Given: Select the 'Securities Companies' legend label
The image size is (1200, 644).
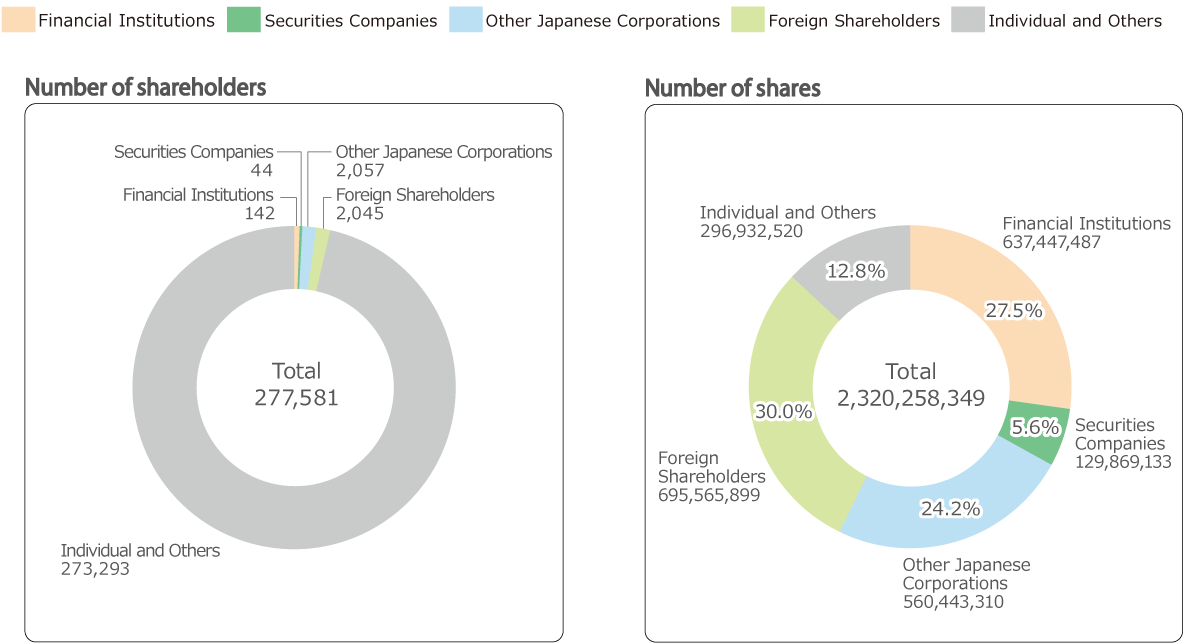Looking at the screenshot, I should 351,20.
